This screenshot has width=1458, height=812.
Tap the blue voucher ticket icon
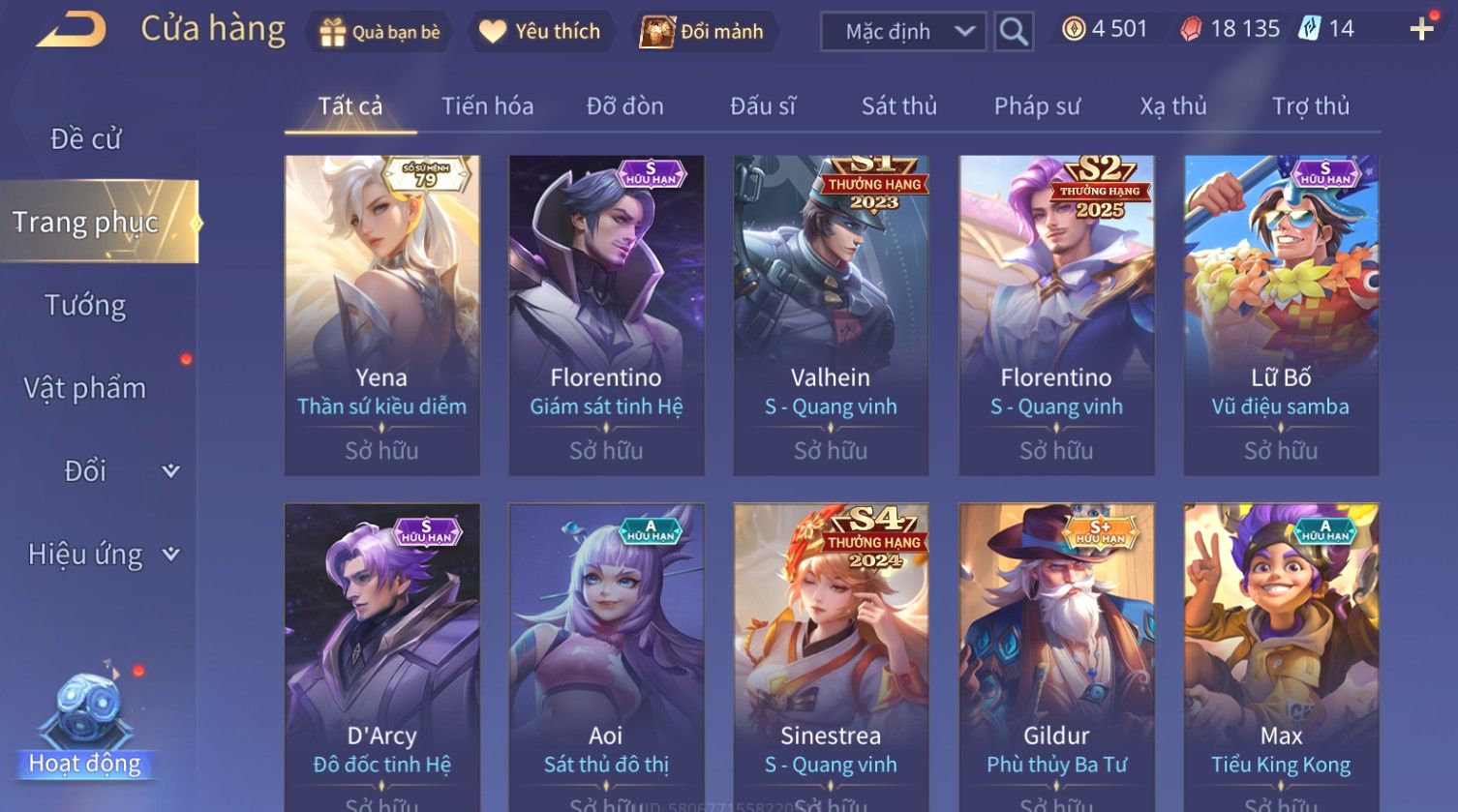(1309, 28)
